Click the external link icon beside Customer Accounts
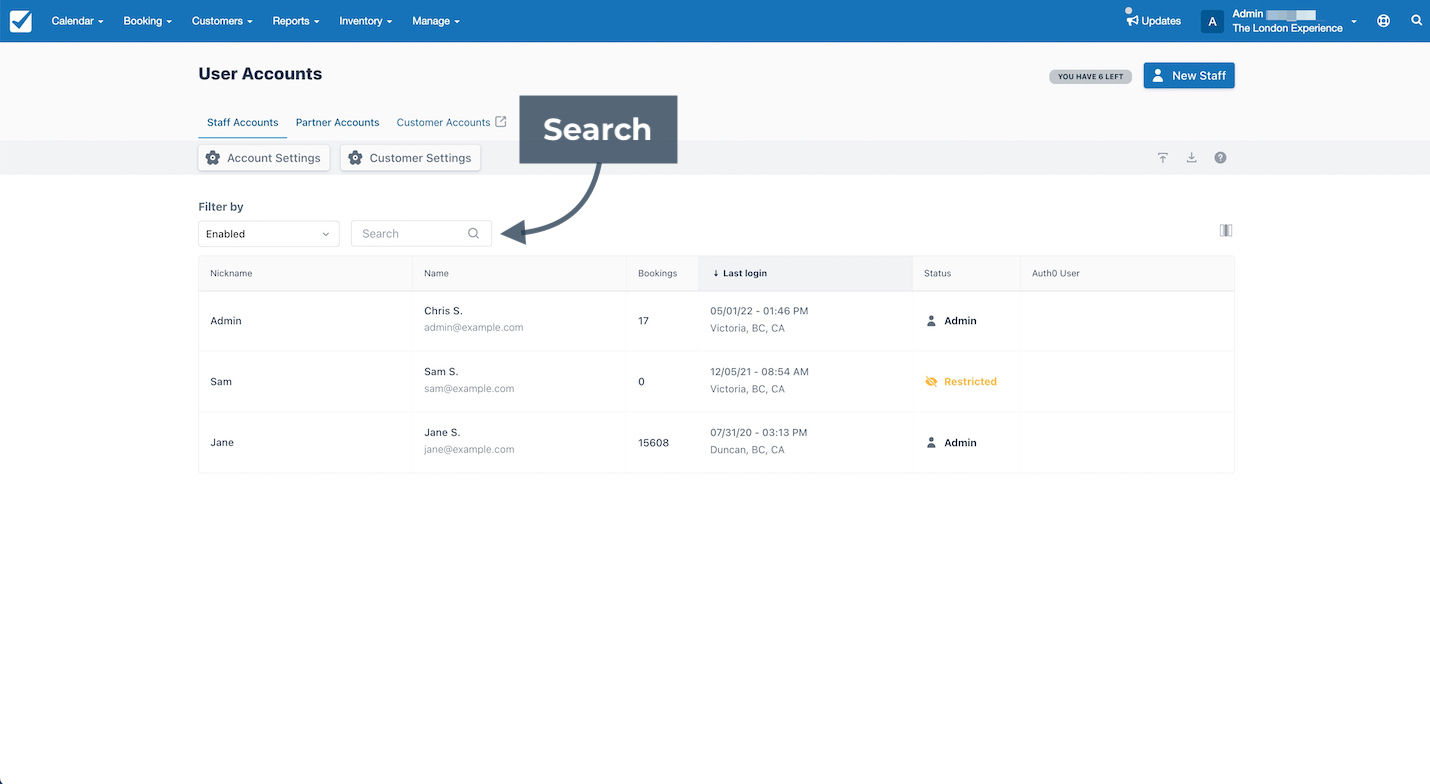This screenshot has height=784, width=1430. [x=501, y=122]
